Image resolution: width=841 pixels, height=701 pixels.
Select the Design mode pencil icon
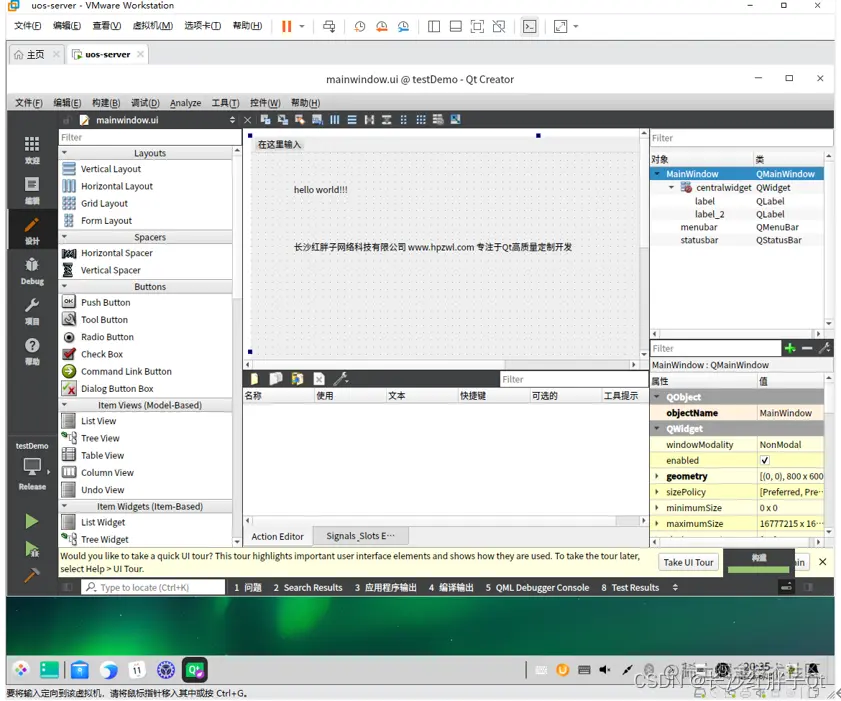32,231
